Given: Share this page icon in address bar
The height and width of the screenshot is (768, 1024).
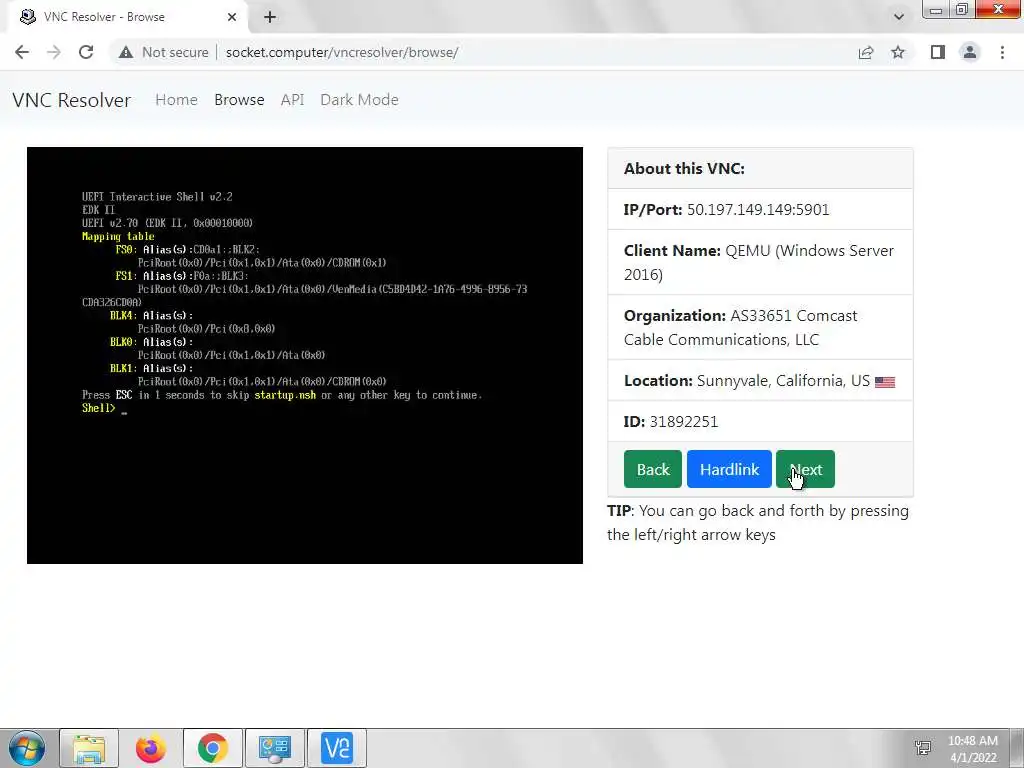Looking at the screenshot, I should click(x=866, y=52).
